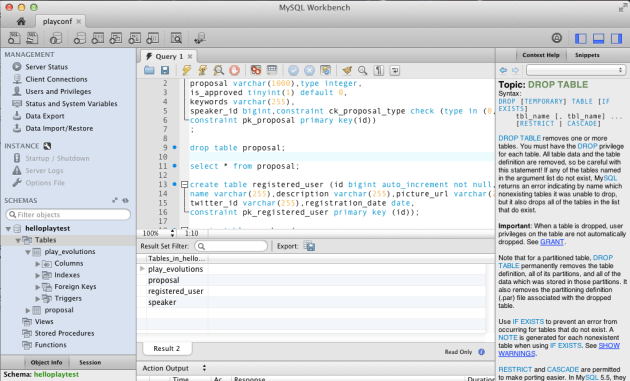Go back in context help
Screen dimensions: 630x381
(503, 70)
